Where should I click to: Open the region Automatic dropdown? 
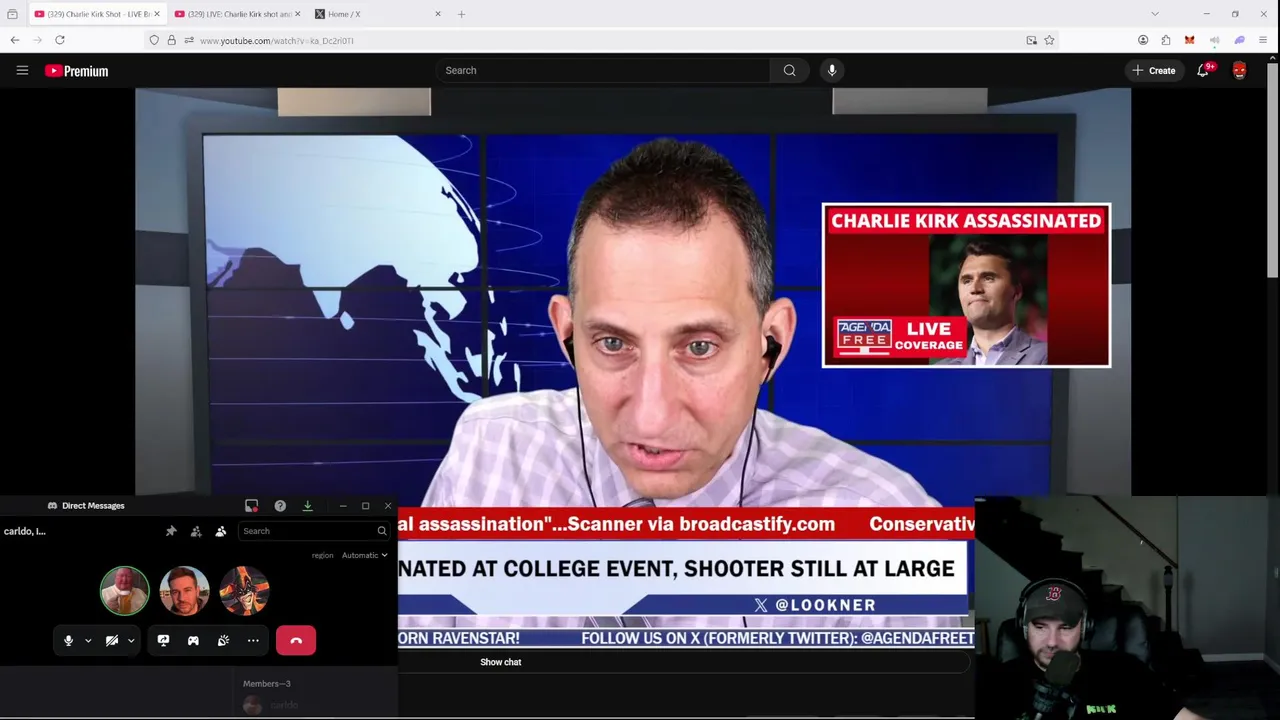pyautogui.click(x=364, y=555)
